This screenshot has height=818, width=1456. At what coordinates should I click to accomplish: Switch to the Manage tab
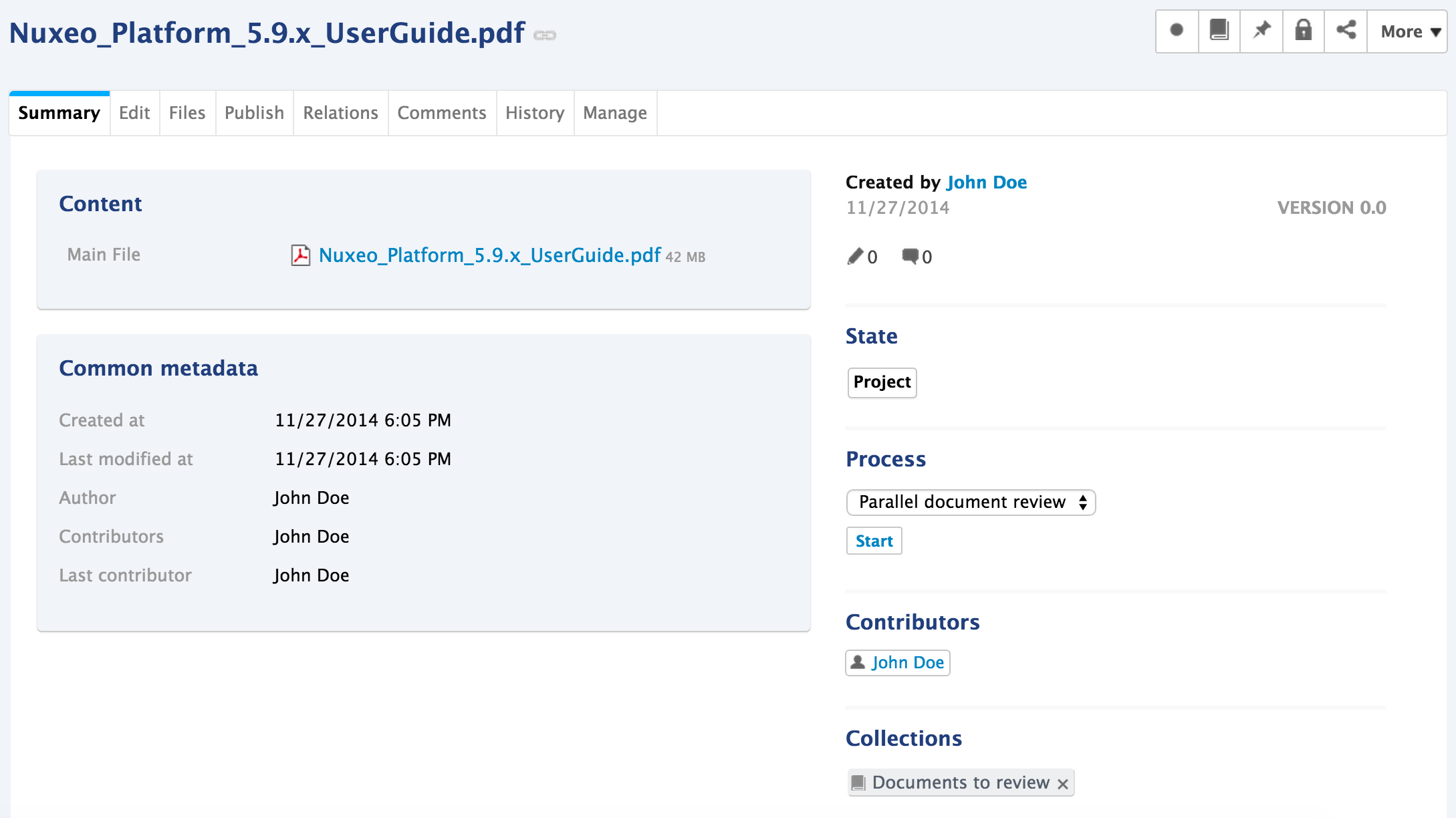[615, 113]
